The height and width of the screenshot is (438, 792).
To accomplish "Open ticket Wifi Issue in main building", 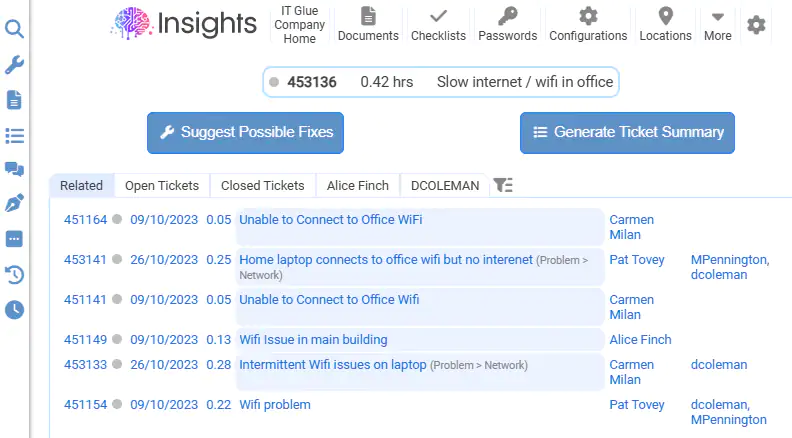I will pos(313,339).
